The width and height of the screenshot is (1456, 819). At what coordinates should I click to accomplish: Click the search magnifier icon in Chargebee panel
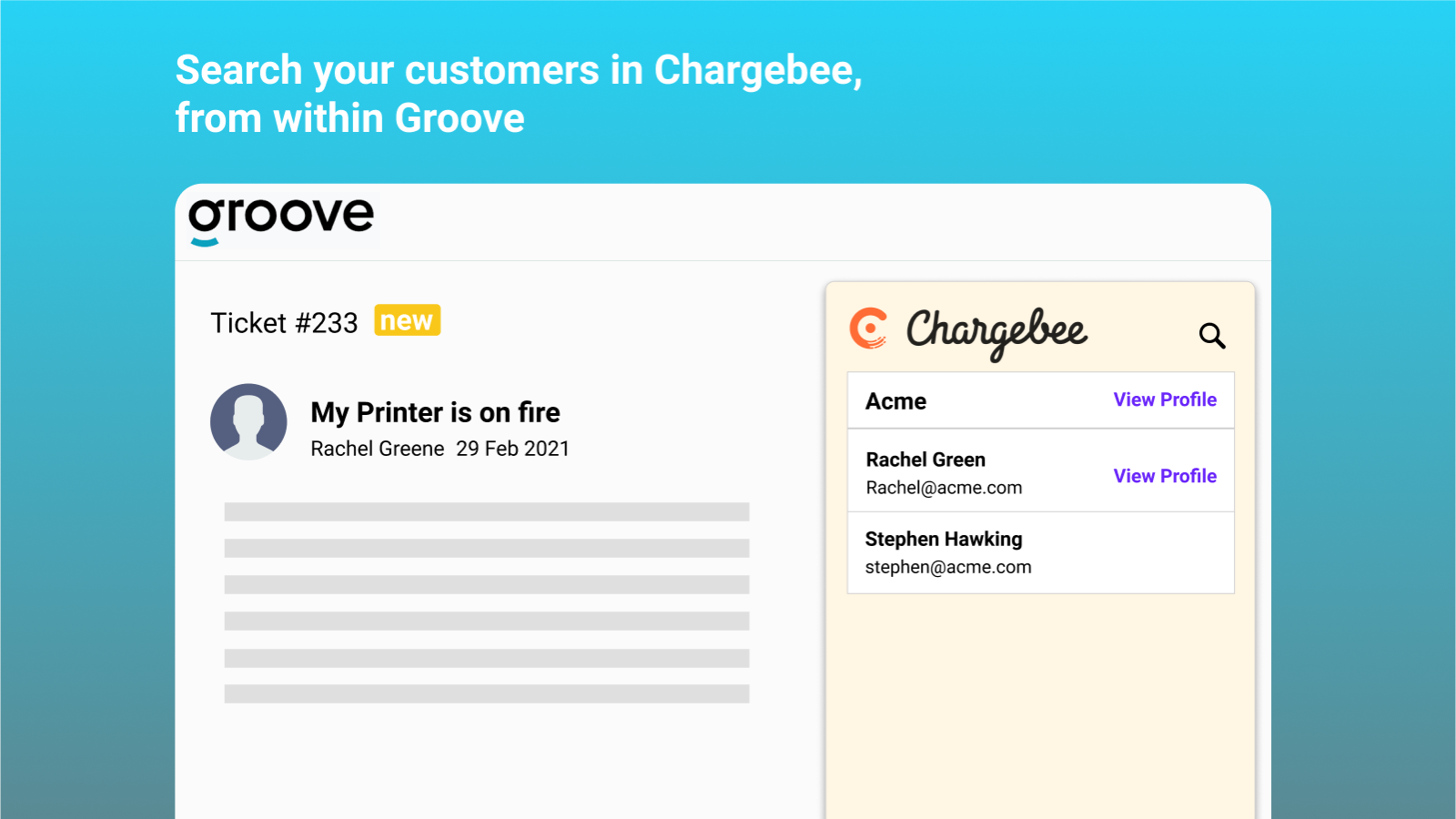[x=1211, y=336]
